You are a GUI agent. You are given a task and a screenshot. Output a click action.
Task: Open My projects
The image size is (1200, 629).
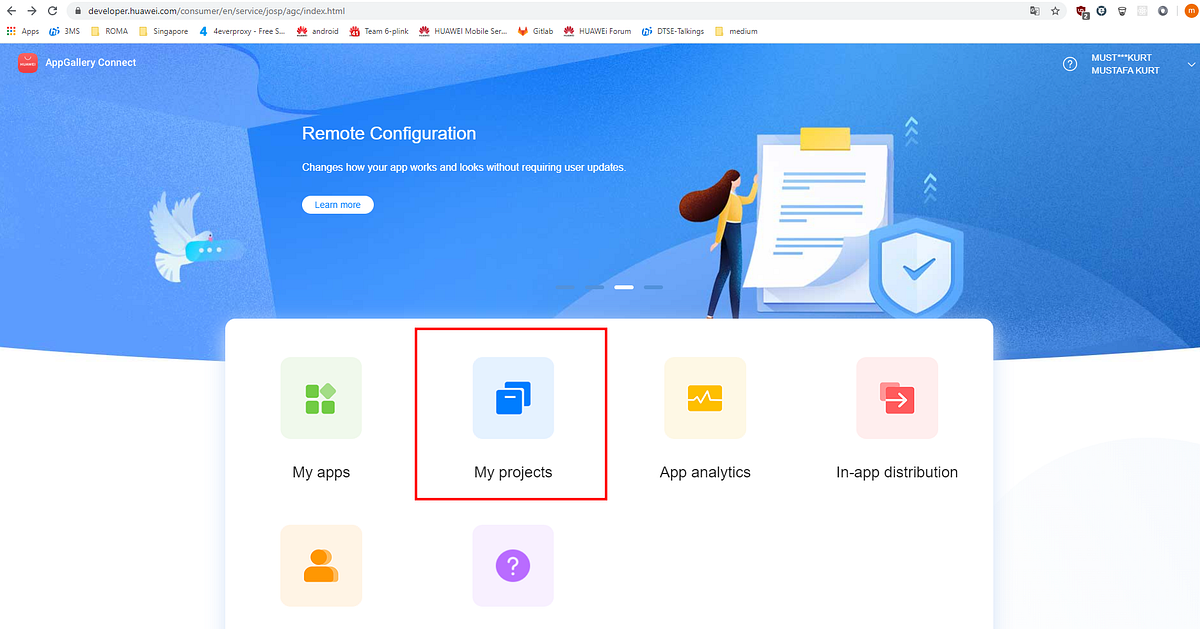(511, 415)
